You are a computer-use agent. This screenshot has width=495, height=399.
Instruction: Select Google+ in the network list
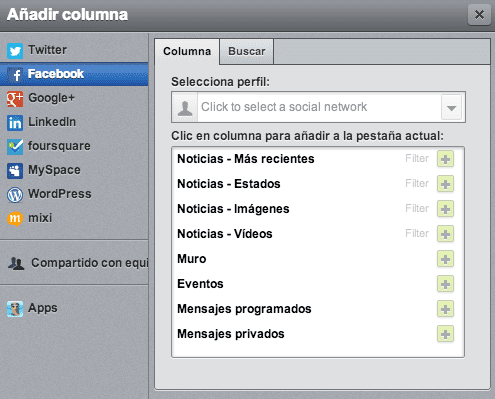(74, 98)
